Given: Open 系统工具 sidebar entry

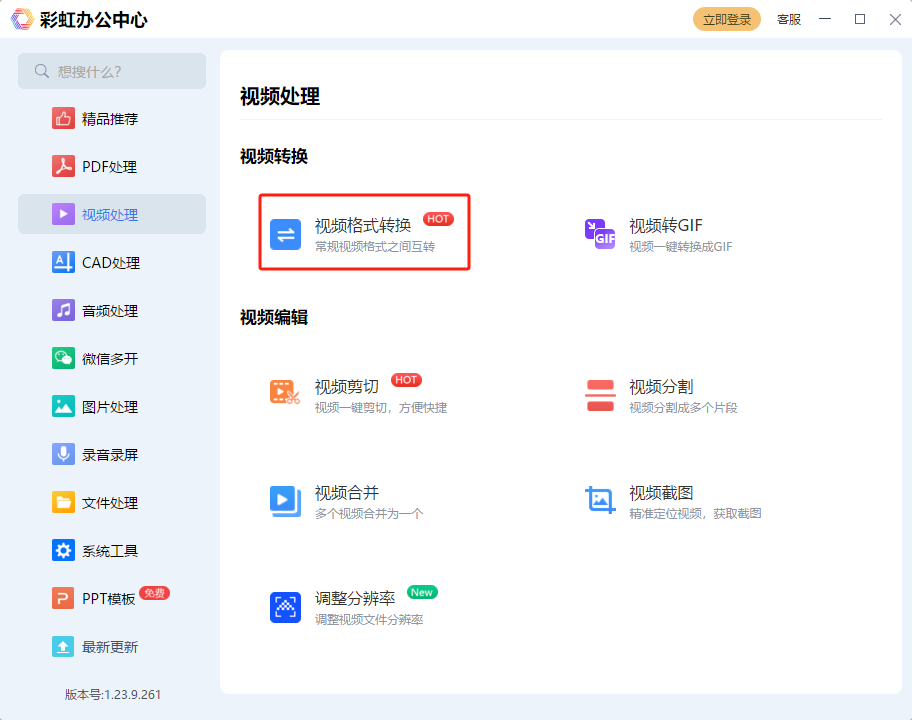Looking at the screenshot, I should pos(112,550).
